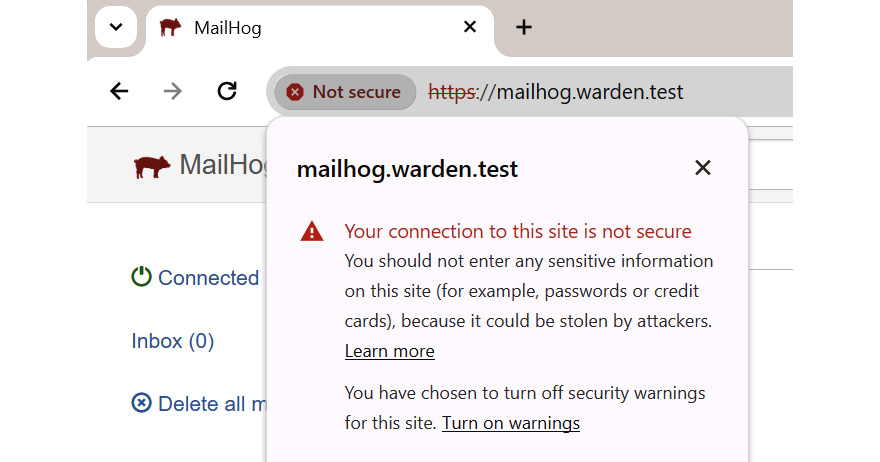The image size is (880, 462).
Task: Click the red warning triangle icon
Action: (x=311, y=231)
